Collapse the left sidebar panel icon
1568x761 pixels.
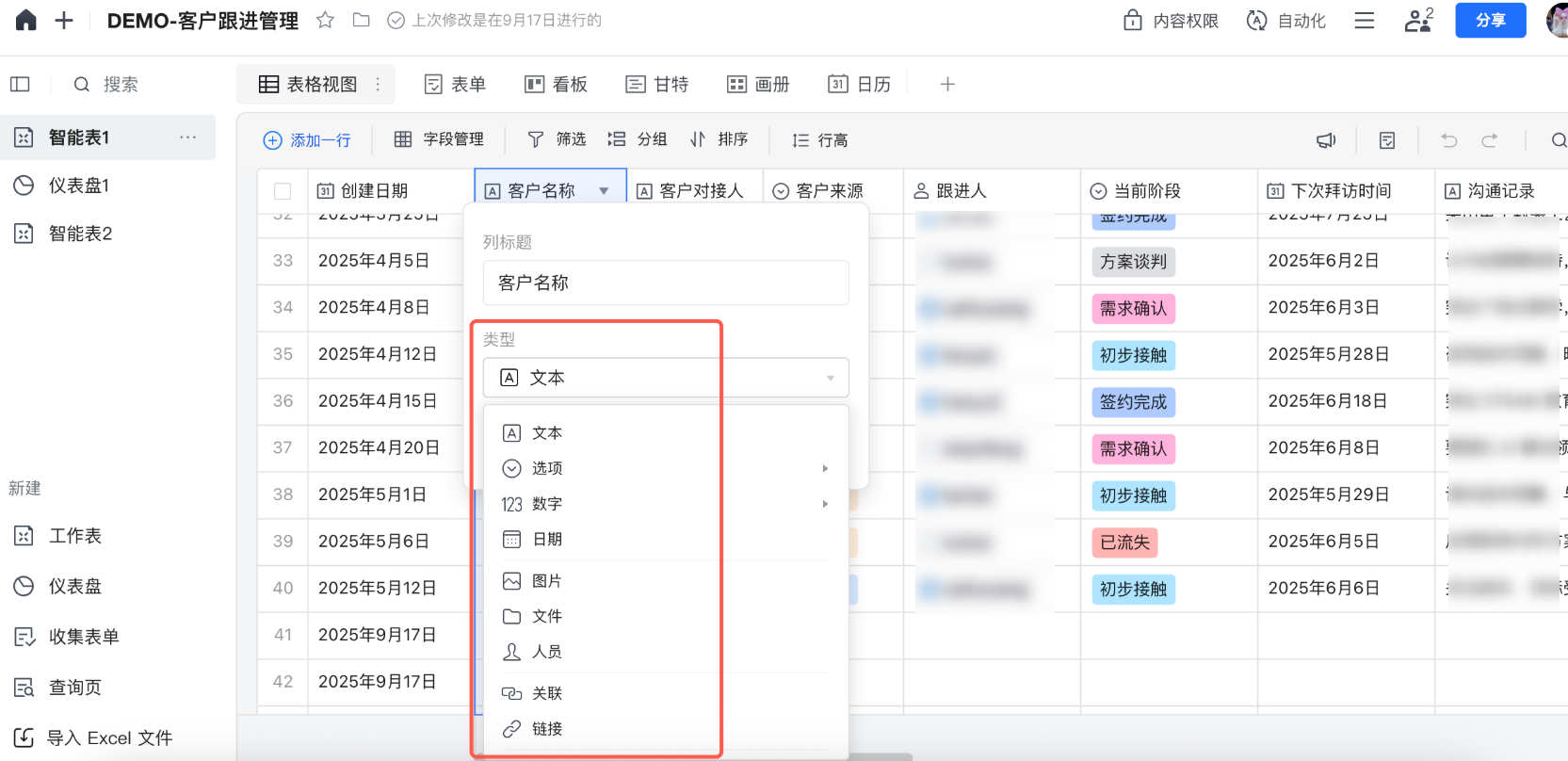[20, 85]
